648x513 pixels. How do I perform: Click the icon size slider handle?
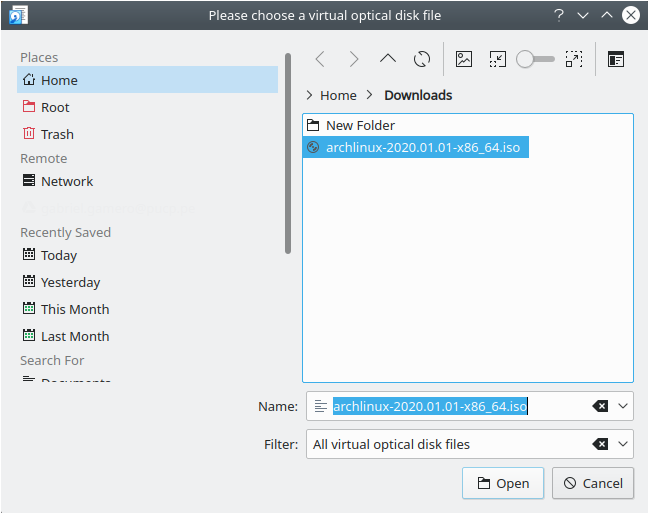(x=525, y=59)
